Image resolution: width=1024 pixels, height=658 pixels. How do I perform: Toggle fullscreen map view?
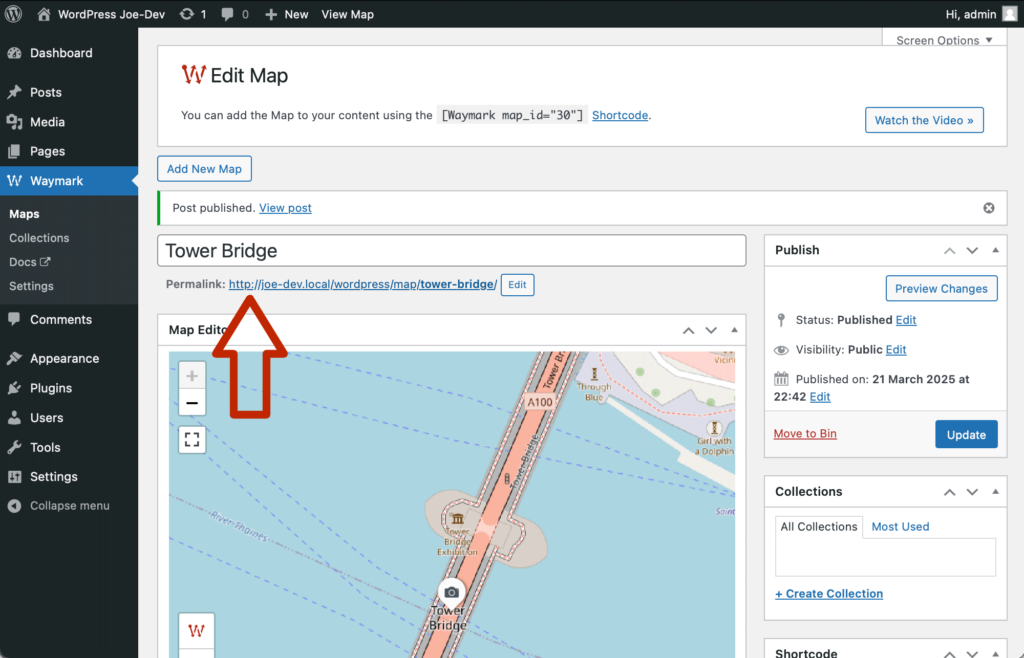pos(192,439)
